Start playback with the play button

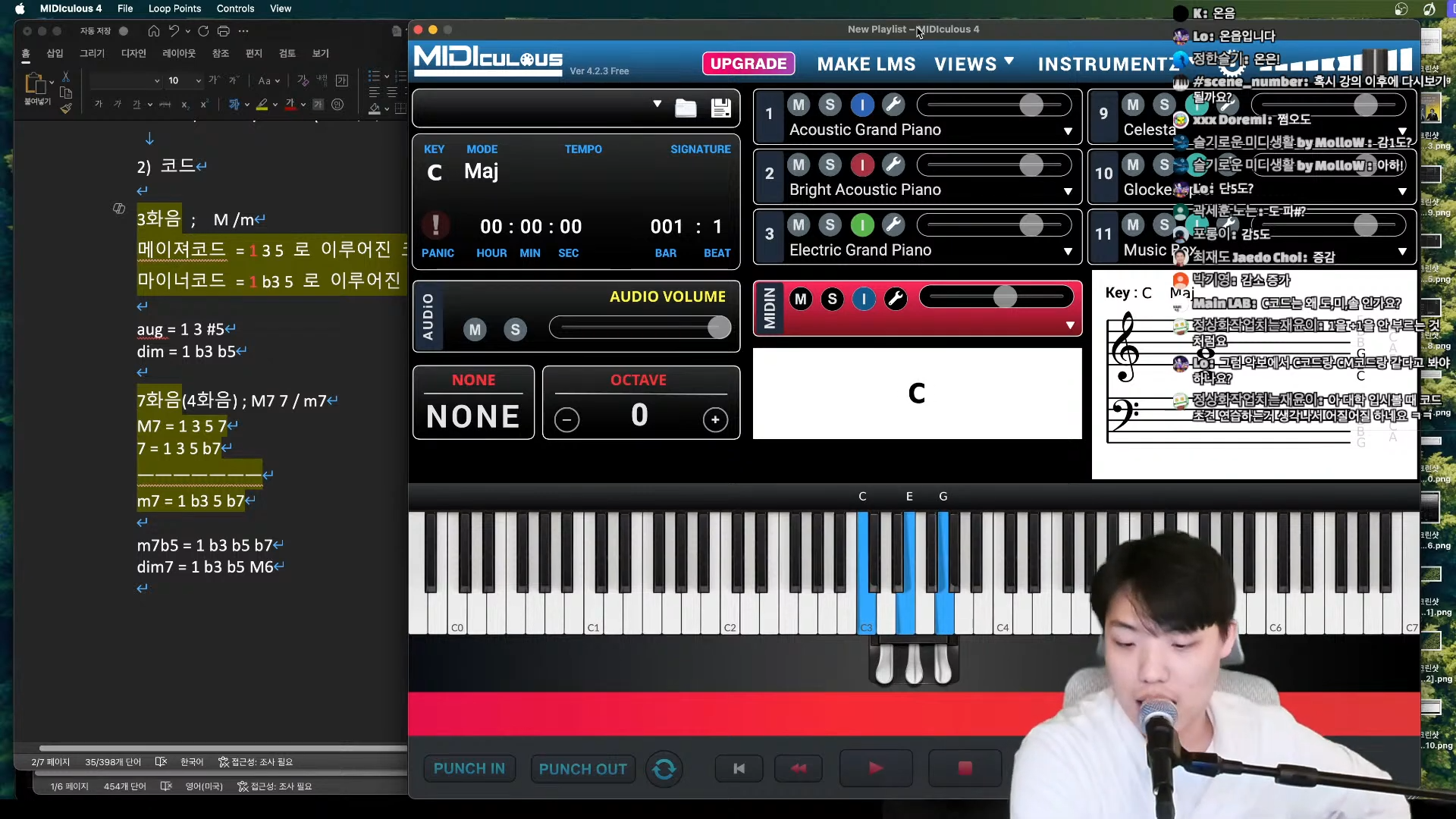point(876,768)
